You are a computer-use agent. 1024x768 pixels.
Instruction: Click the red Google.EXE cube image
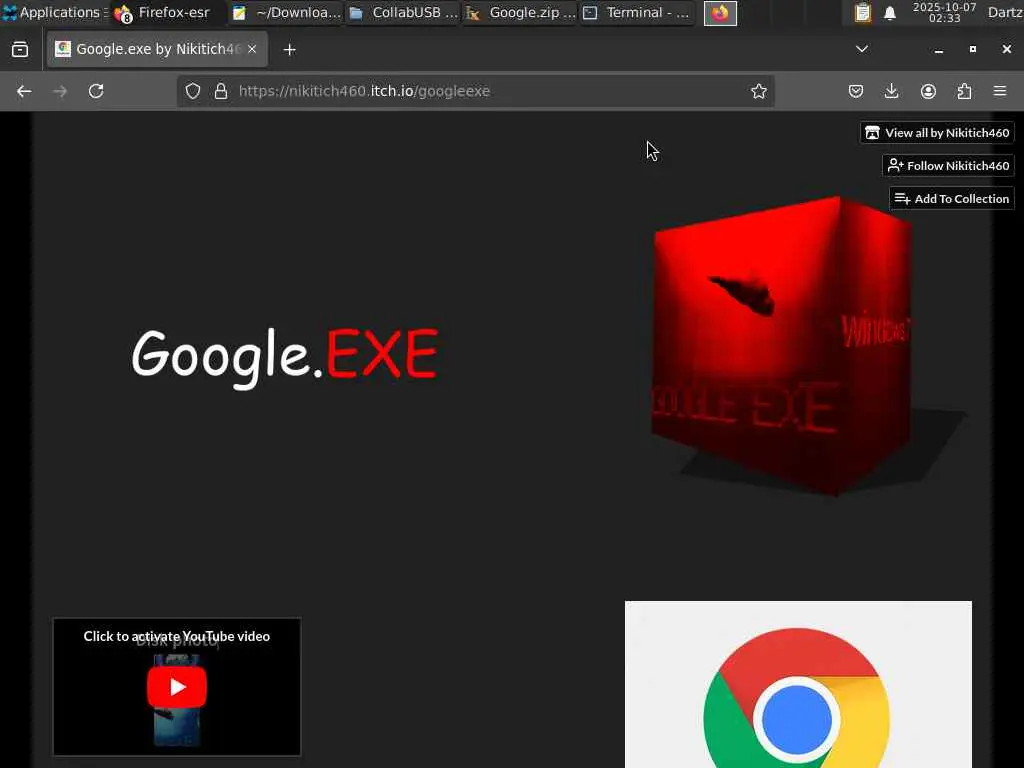(781, 346)
